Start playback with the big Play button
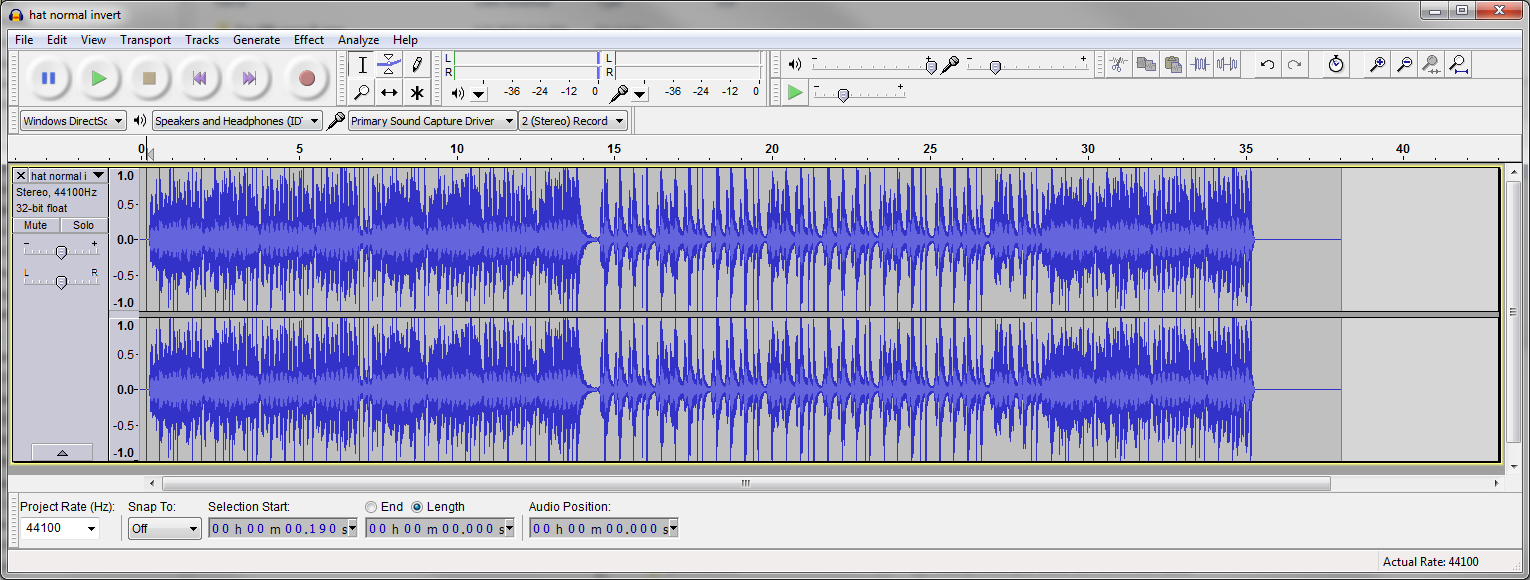Screen dimensions: 1530x580 [98, 78]
